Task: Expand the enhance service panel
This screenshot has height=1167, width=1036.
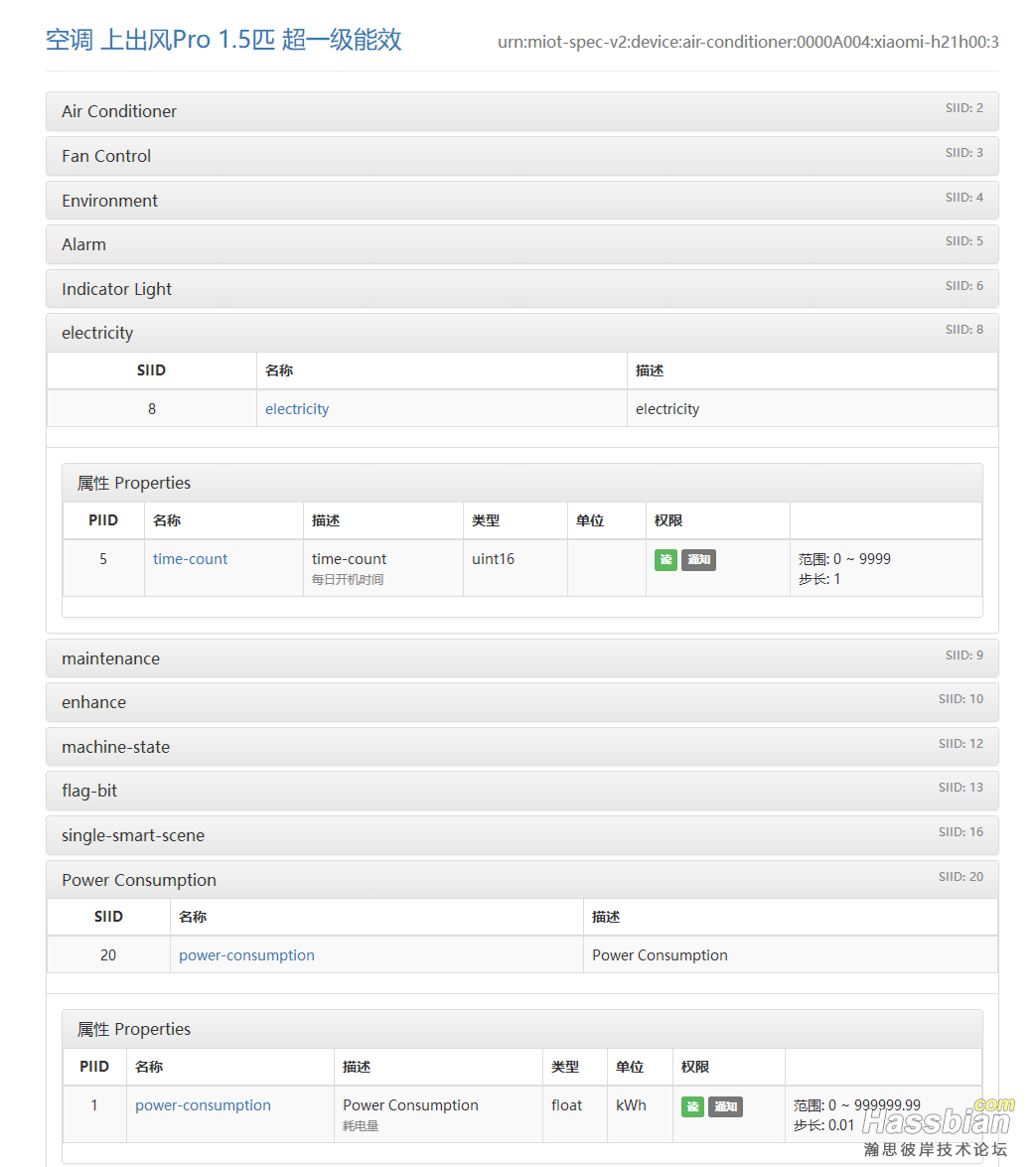Action: [521, 702]
